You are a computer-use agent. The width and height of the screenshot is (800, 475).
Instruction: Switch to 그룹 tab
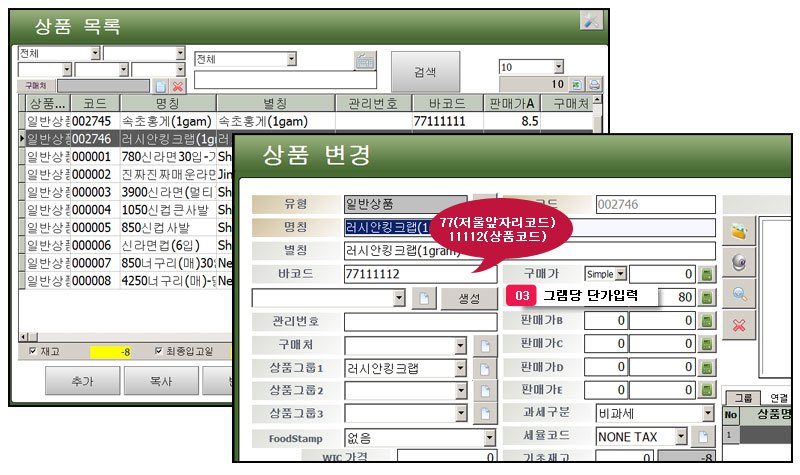click(x=743, y=398)
